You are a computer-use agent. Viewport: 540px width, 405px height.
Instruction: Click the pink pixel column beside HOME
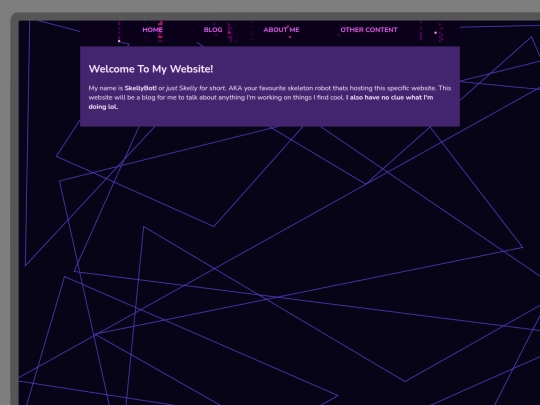[160, 32]
